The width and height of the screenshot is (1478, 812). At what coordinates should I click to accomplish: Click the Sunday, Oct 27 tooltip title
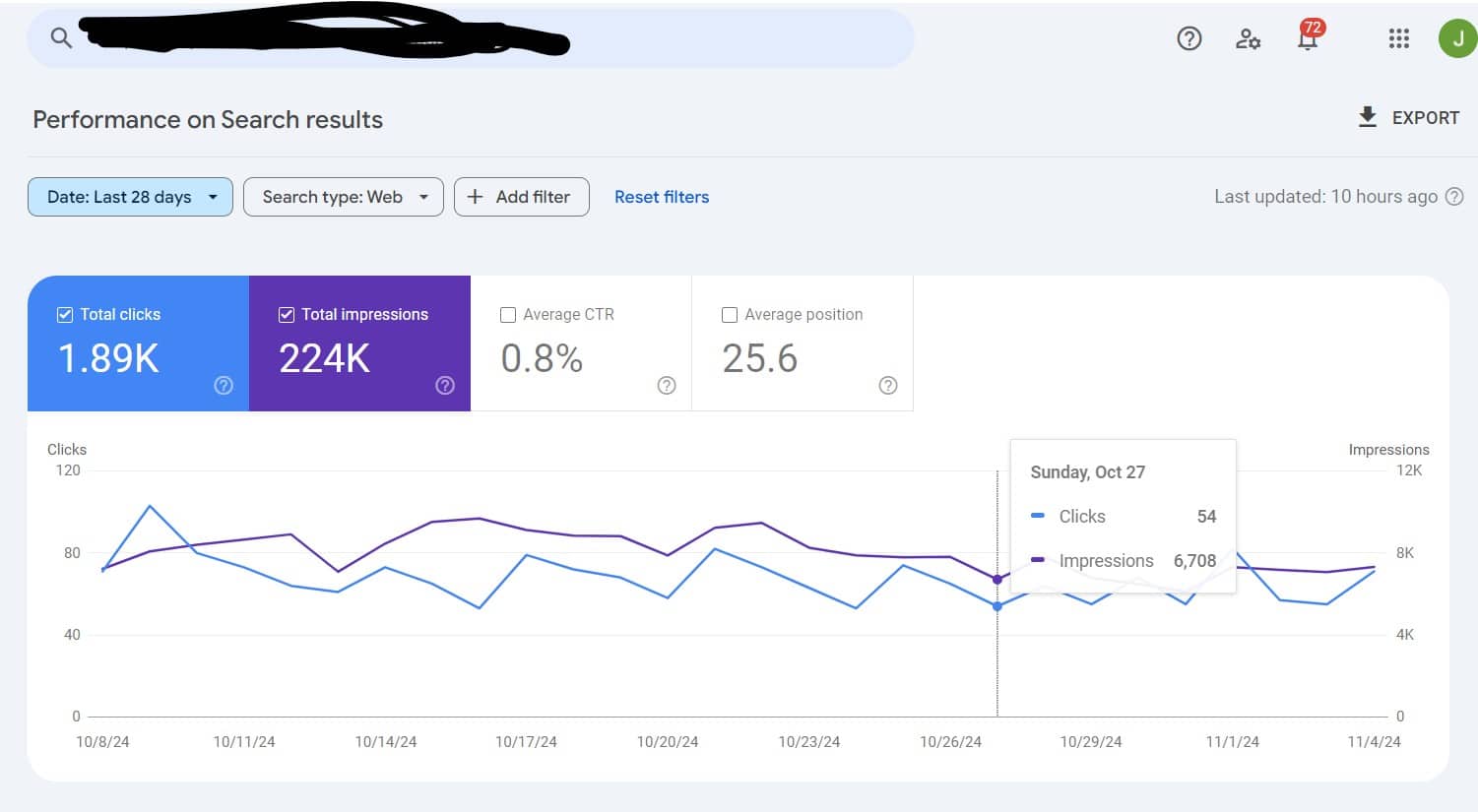(1087, 472)
